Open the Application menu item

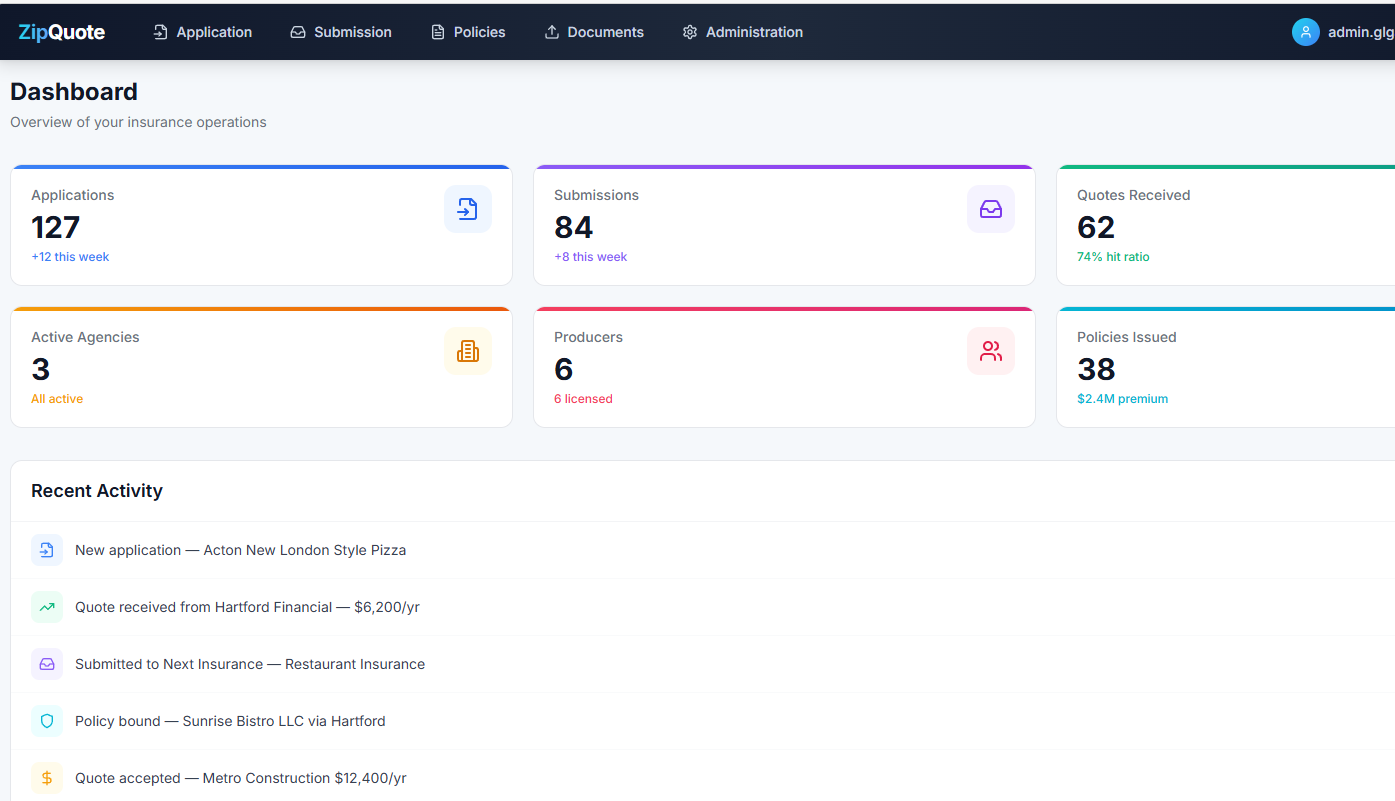(x=202, y=32)
